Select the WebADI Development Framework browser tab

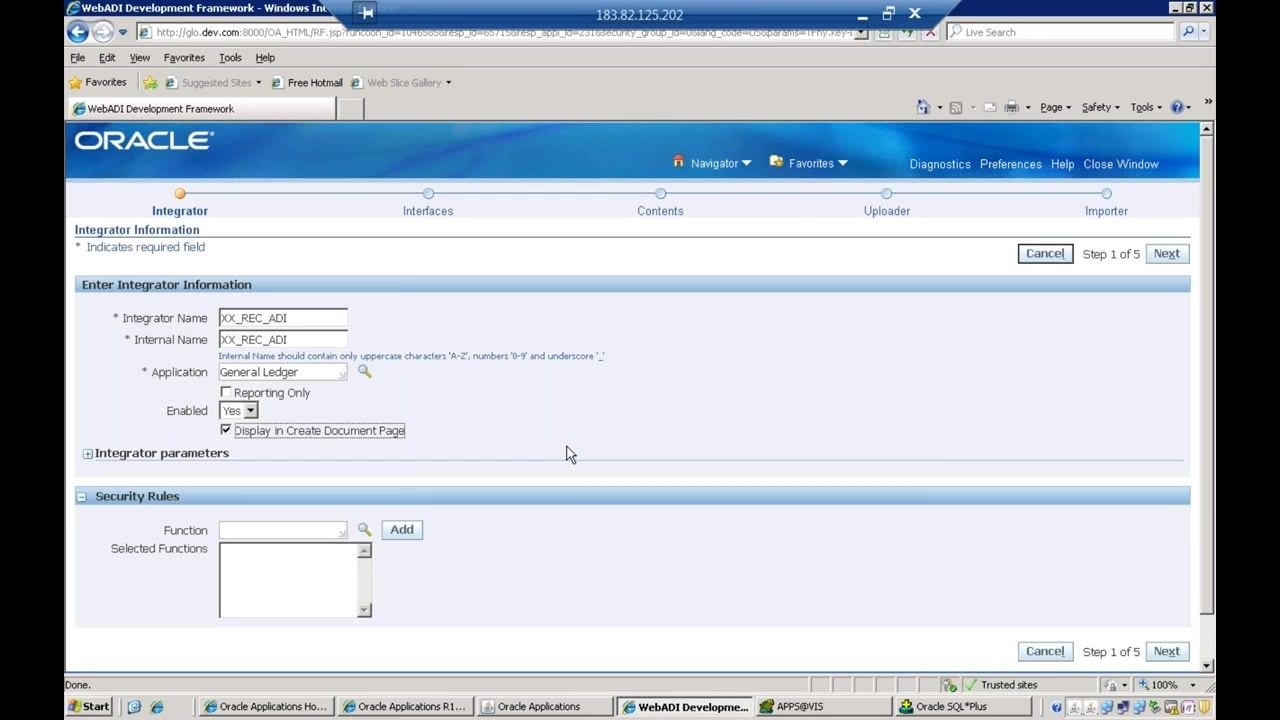pos(202,109)
